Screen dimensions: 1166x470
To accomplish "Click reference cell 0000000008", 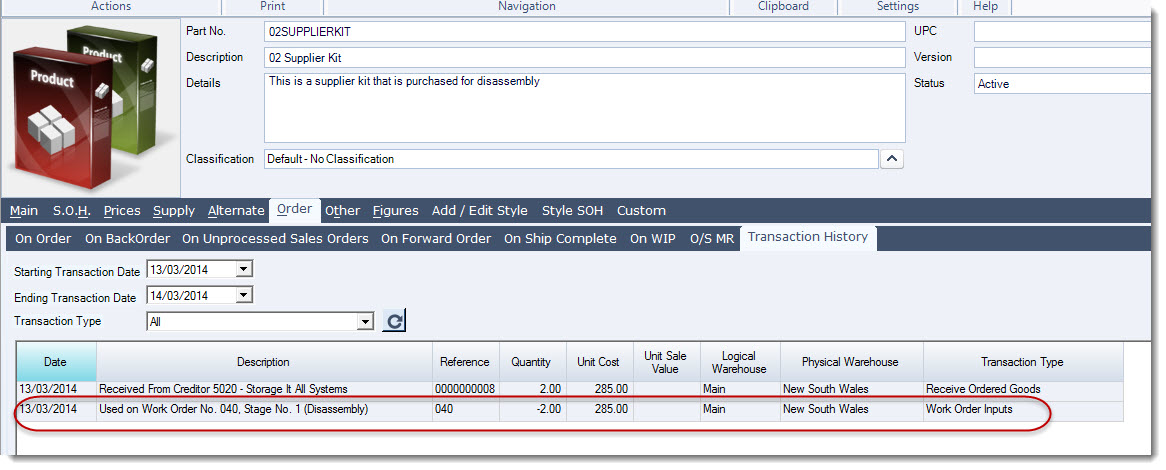I will (x=465, y=389).
